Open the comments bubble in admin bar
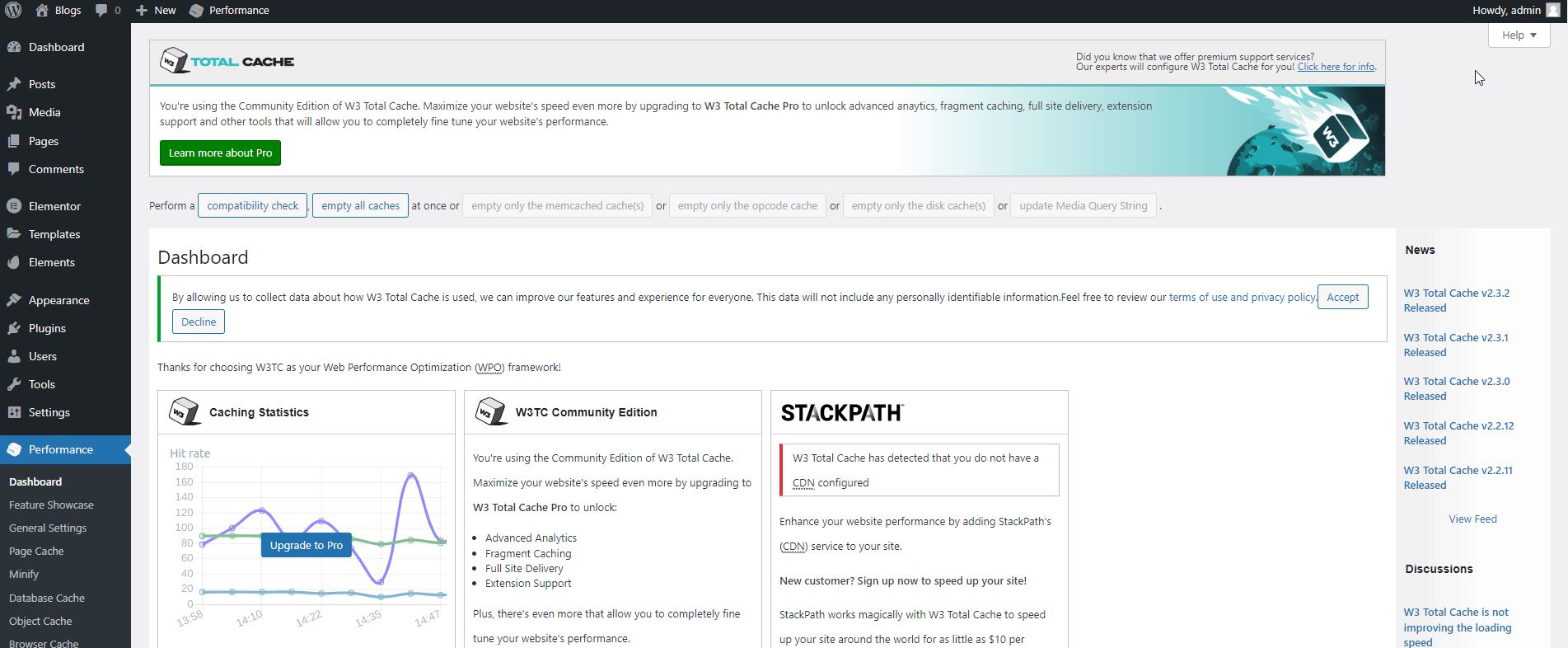Screen dimensions: 1568x648 coord(101,11)
